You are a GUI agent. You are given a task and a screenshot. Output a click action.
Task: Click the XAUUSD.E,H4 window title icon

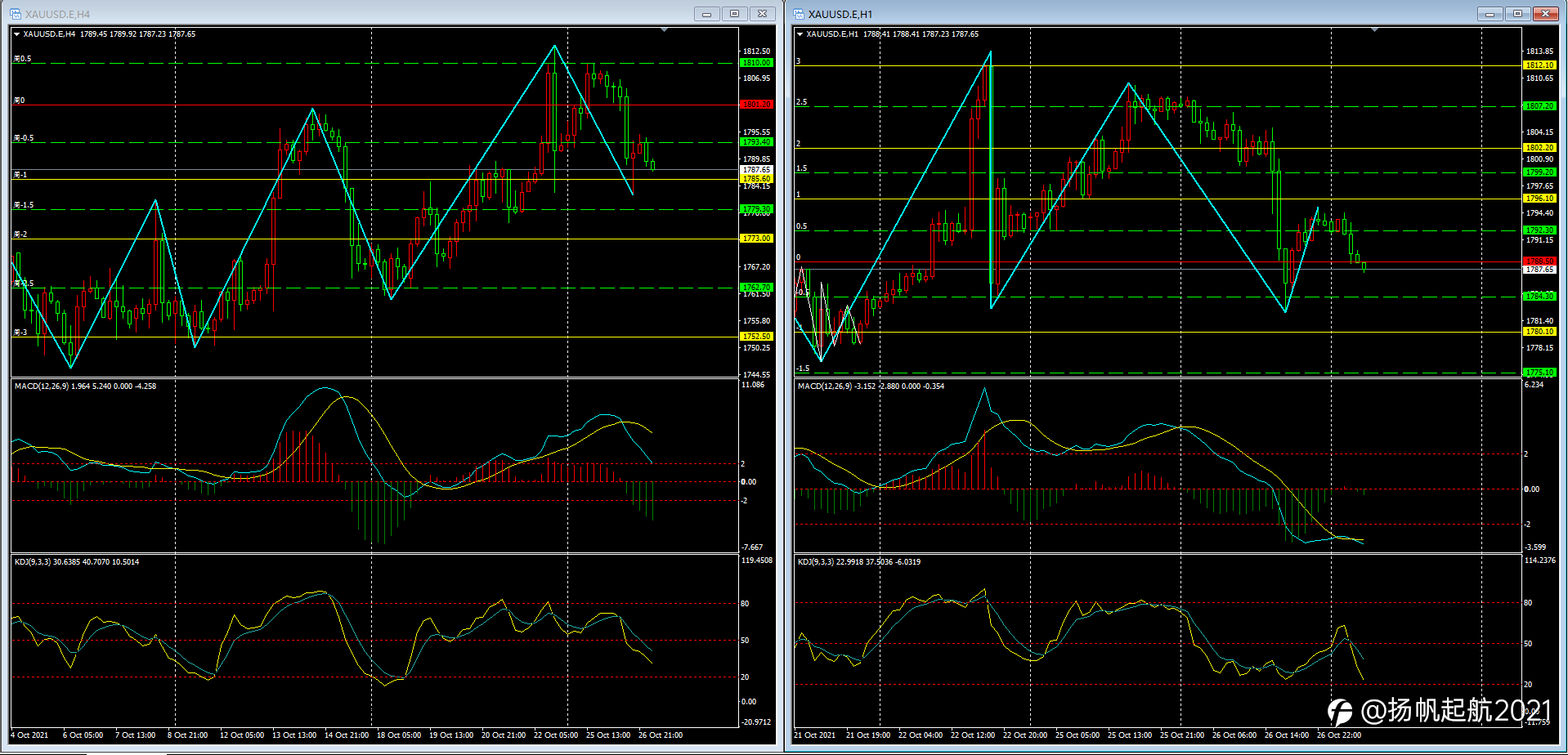[16, 14]
